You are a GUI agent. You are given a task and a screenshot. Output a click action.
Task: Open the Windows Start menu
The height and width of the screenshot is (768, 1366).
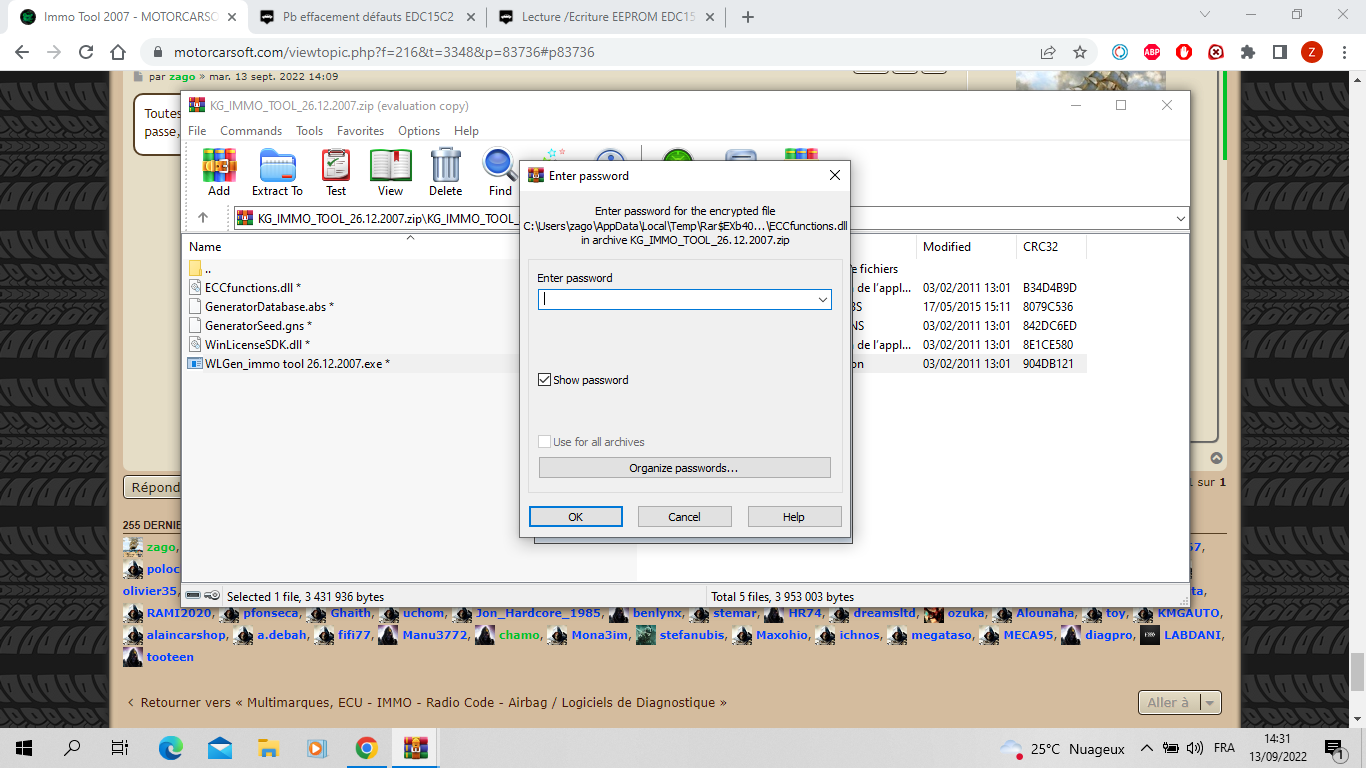(x=24, y=748)
